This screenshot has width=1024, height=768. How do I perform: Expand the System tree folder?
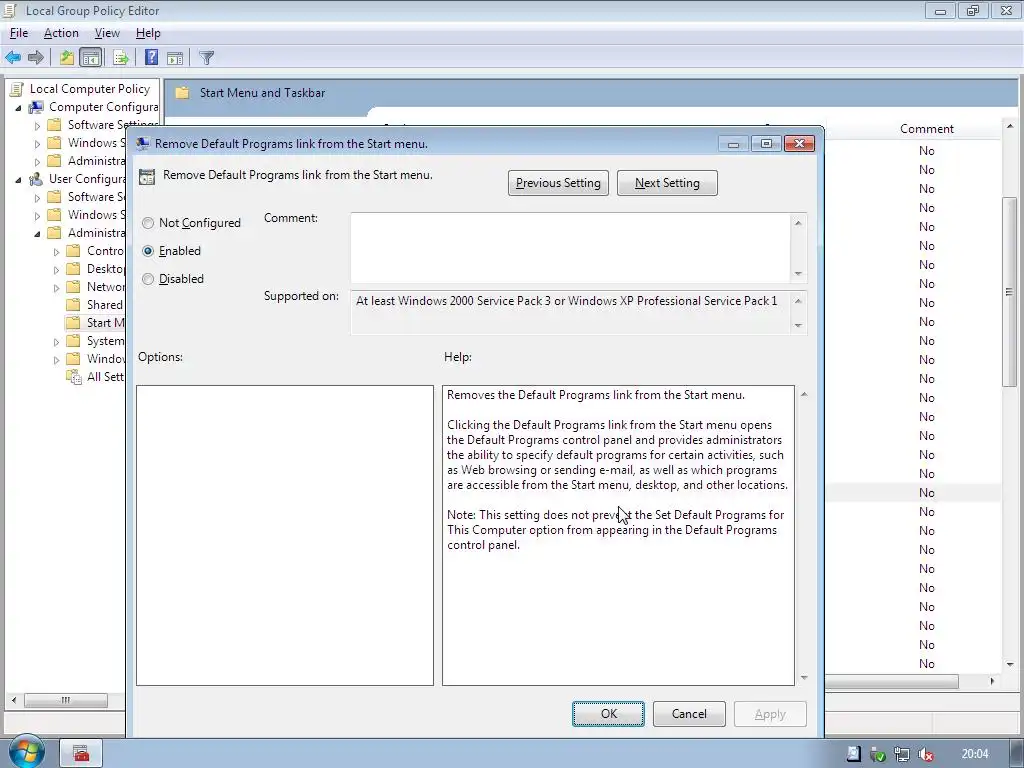pyautogui.click(x=56, y=342)
